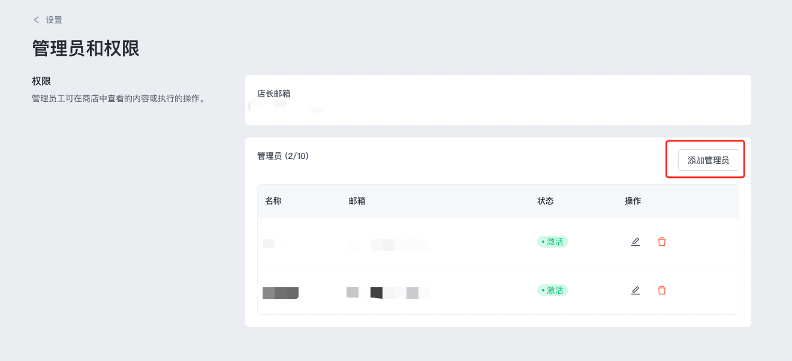Screen dimensions: 792x361
Task: Select the 操作 column header
Action: point(633,201)
